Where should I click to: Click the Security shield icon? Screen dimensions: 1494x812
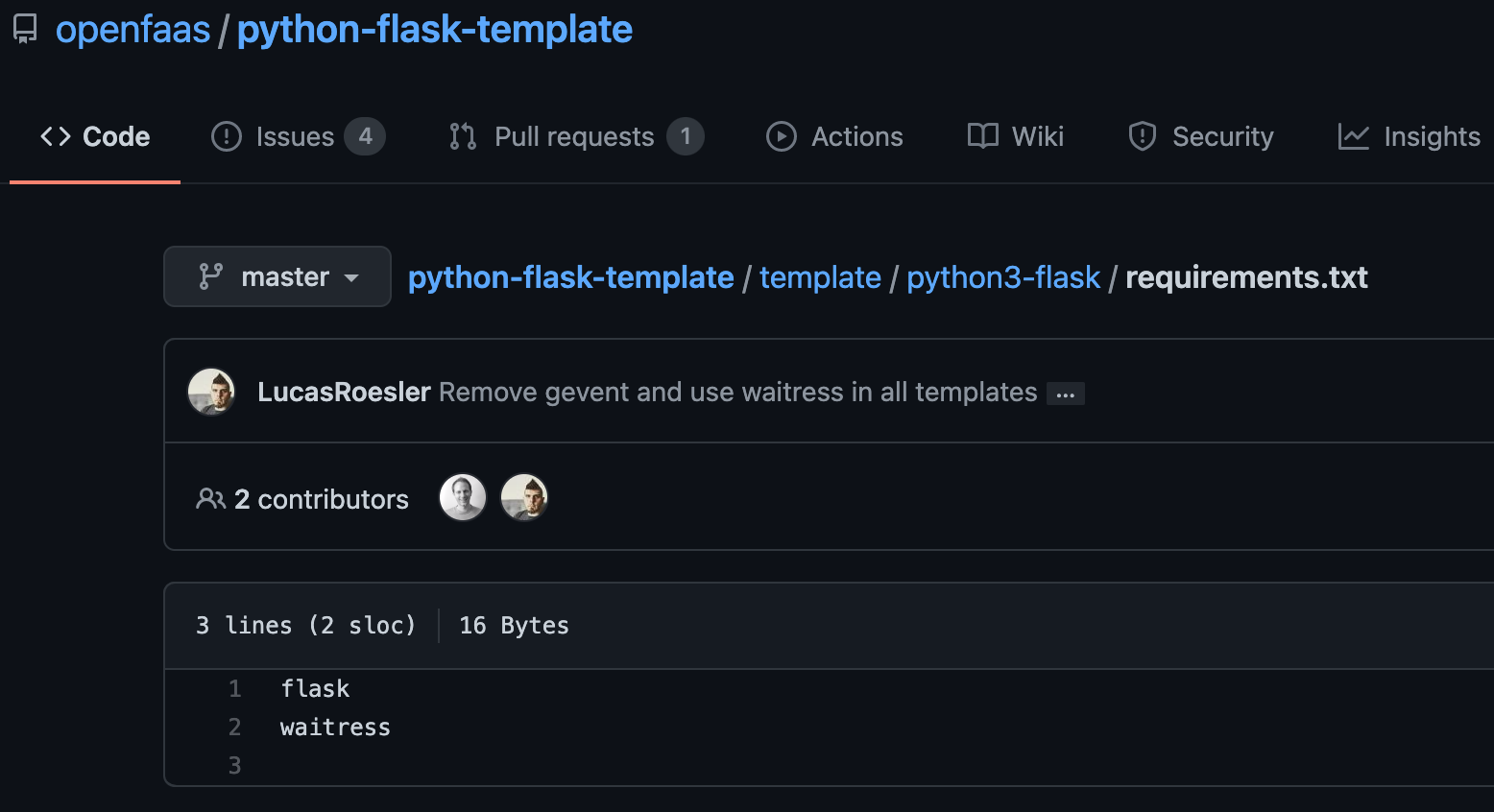coord(1143,137)
